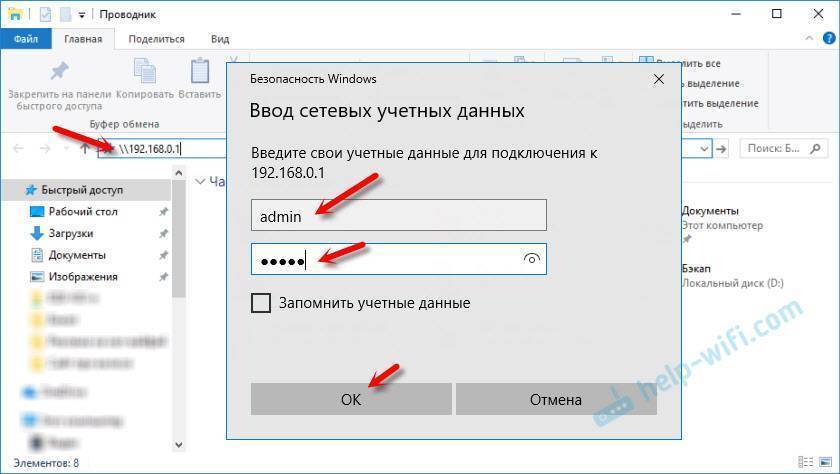Expand the address bar history dropdown
The width and height of the screenshot is (840, 474).
(x=704, y=149)
